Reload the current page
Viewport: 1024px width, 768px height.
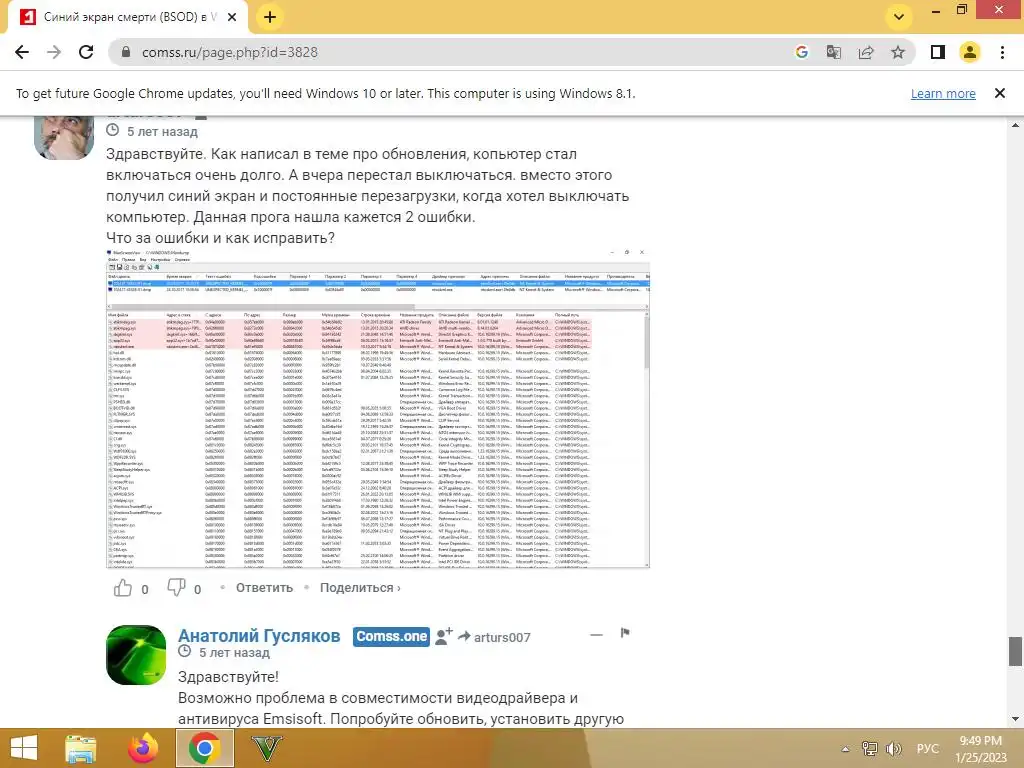86,52
